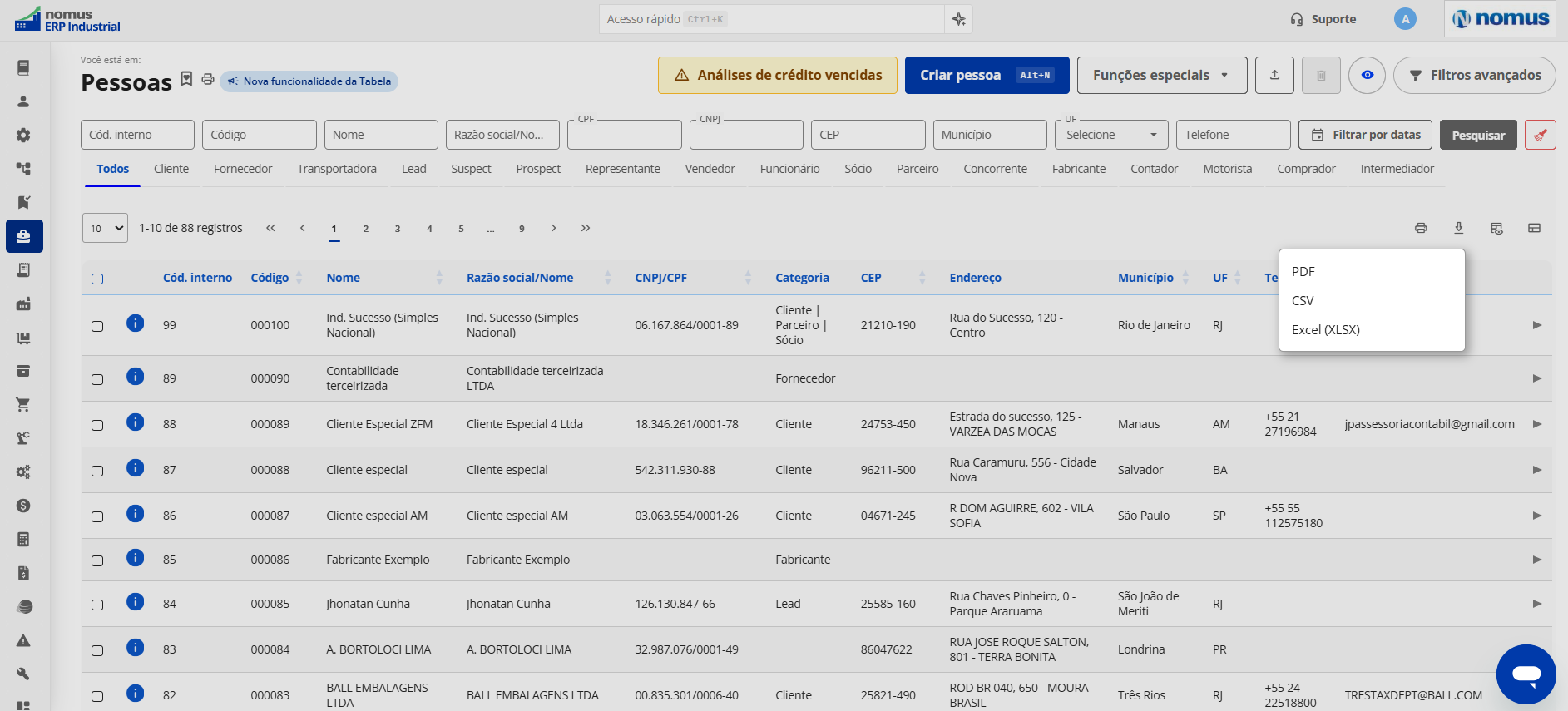
Task: Open the records-per-page dropdown showing 10
Action: (105, 228)
